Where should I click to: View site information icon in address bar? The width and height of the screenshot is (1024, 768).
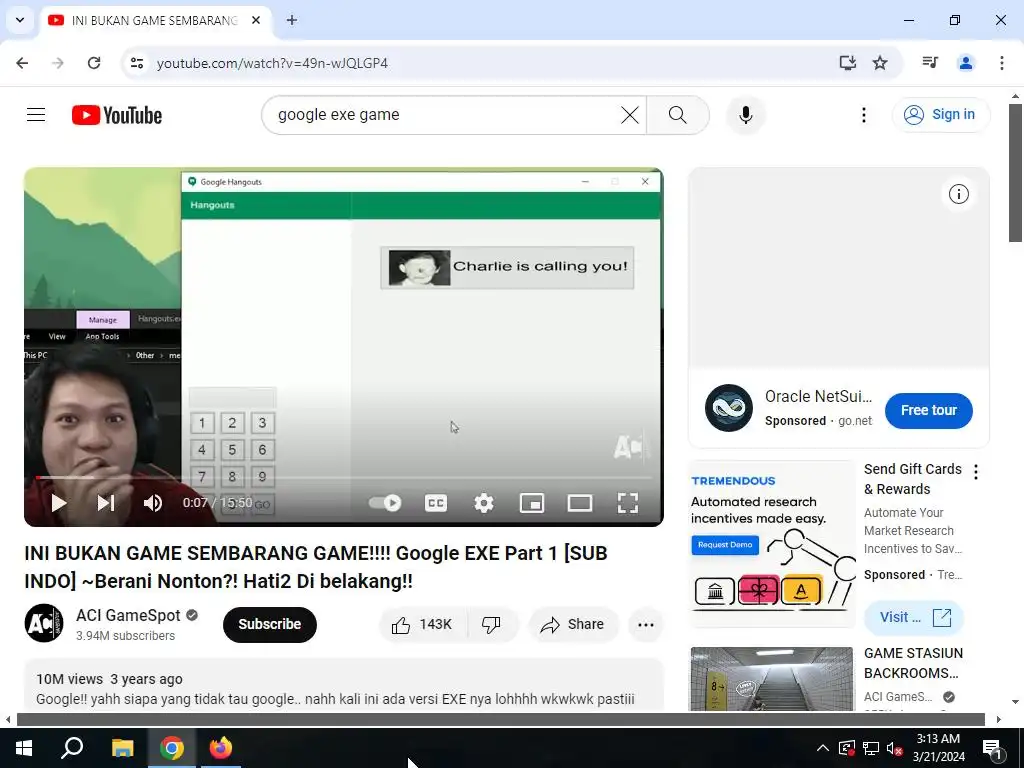[x=137, y=63]
